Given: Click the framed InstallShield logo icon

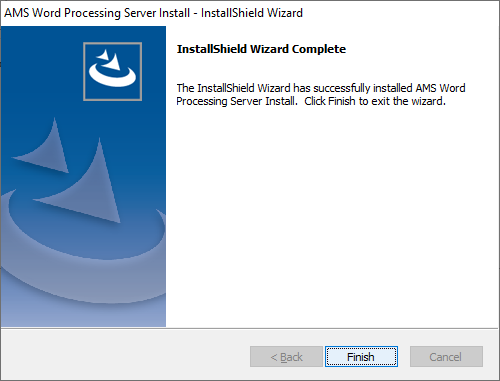Looking at the screenshot, I should (113, 71).
